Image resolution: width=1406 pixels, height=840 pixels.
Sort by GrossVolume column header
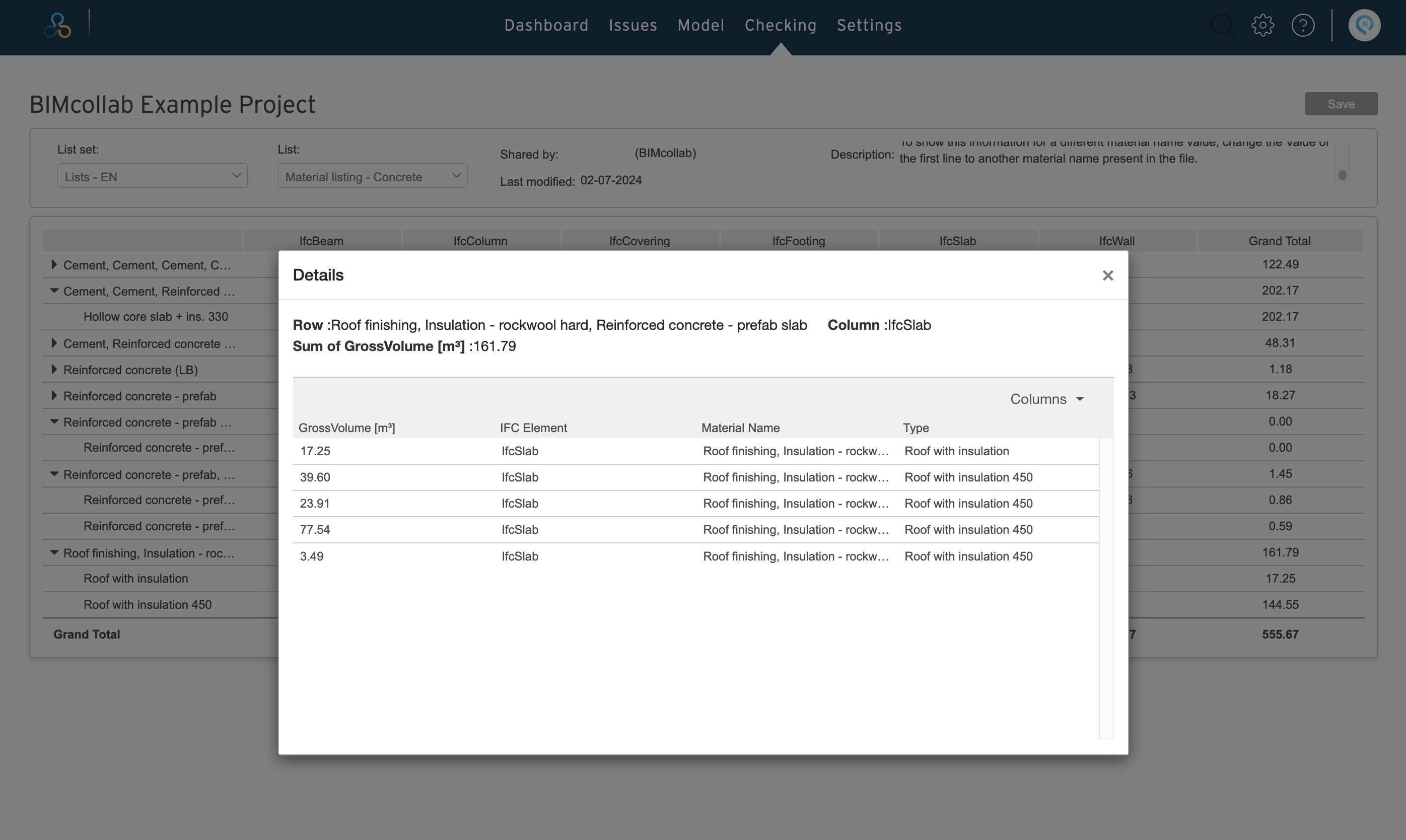pyautogui.click(x=346, y=428)
